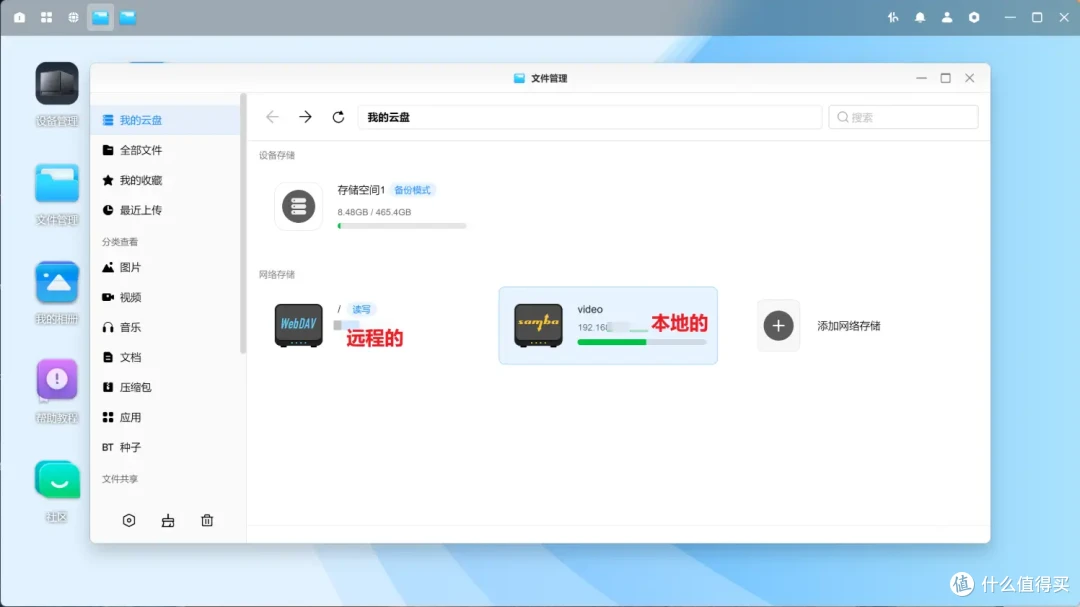Image resolution: width=1080 pixels, height=607 pixels.
Task: Open the samba video network storage
Action: (538, 325)
